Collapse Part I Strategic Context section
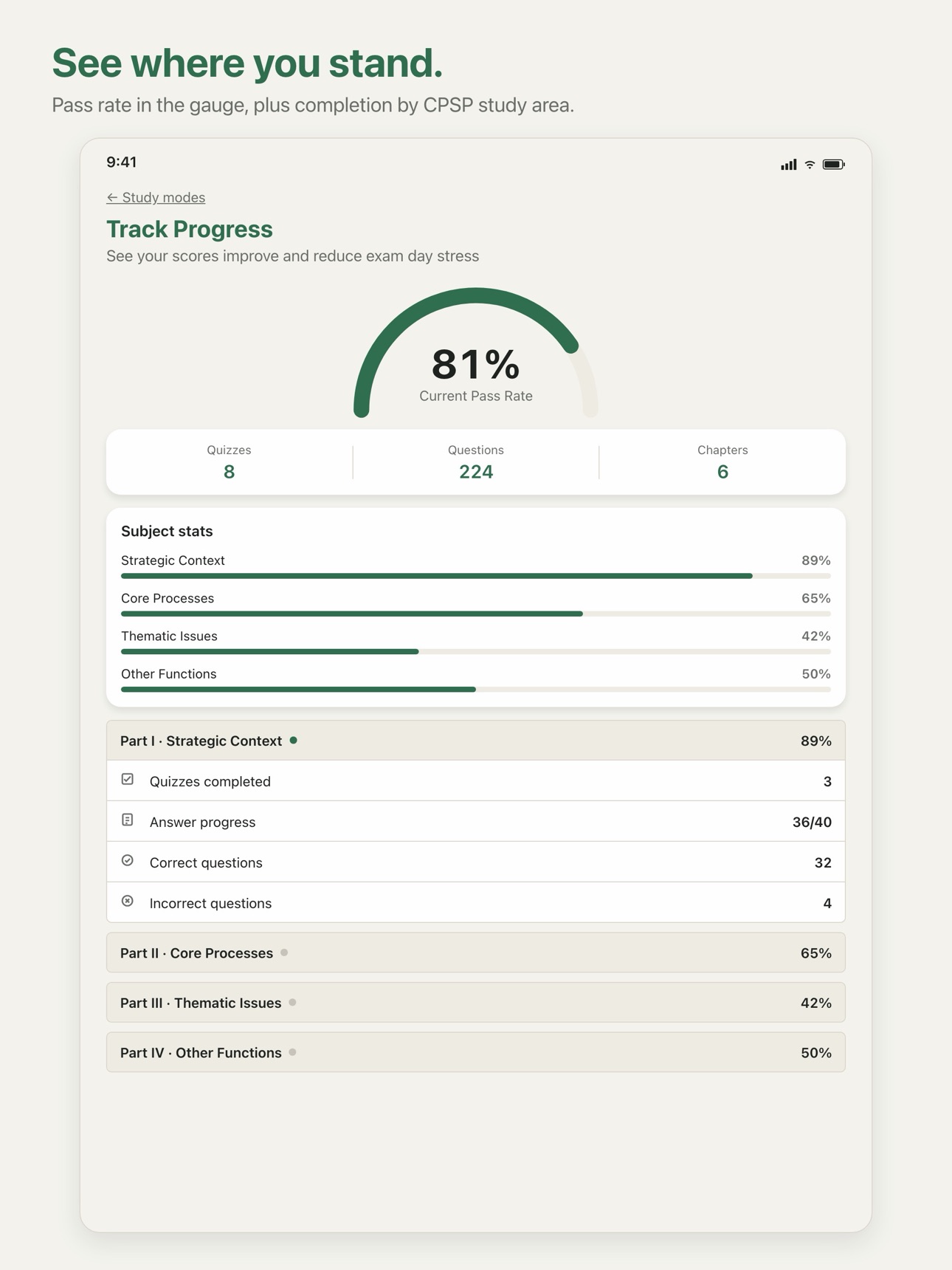The height and width of the screenshot is (1270, 952). click(476, 741)
